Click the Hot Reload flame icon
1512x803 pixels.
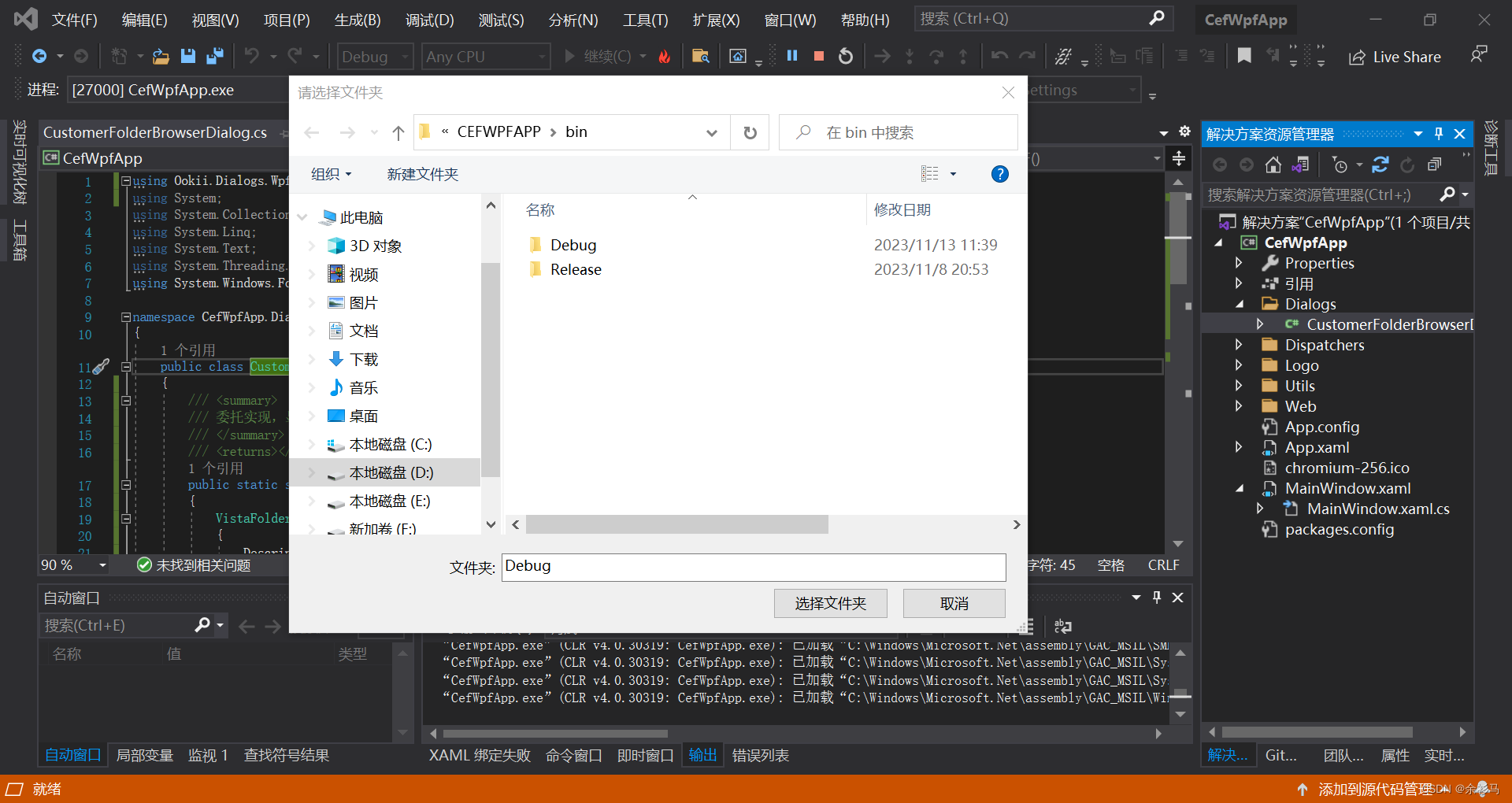coord(664,56)
